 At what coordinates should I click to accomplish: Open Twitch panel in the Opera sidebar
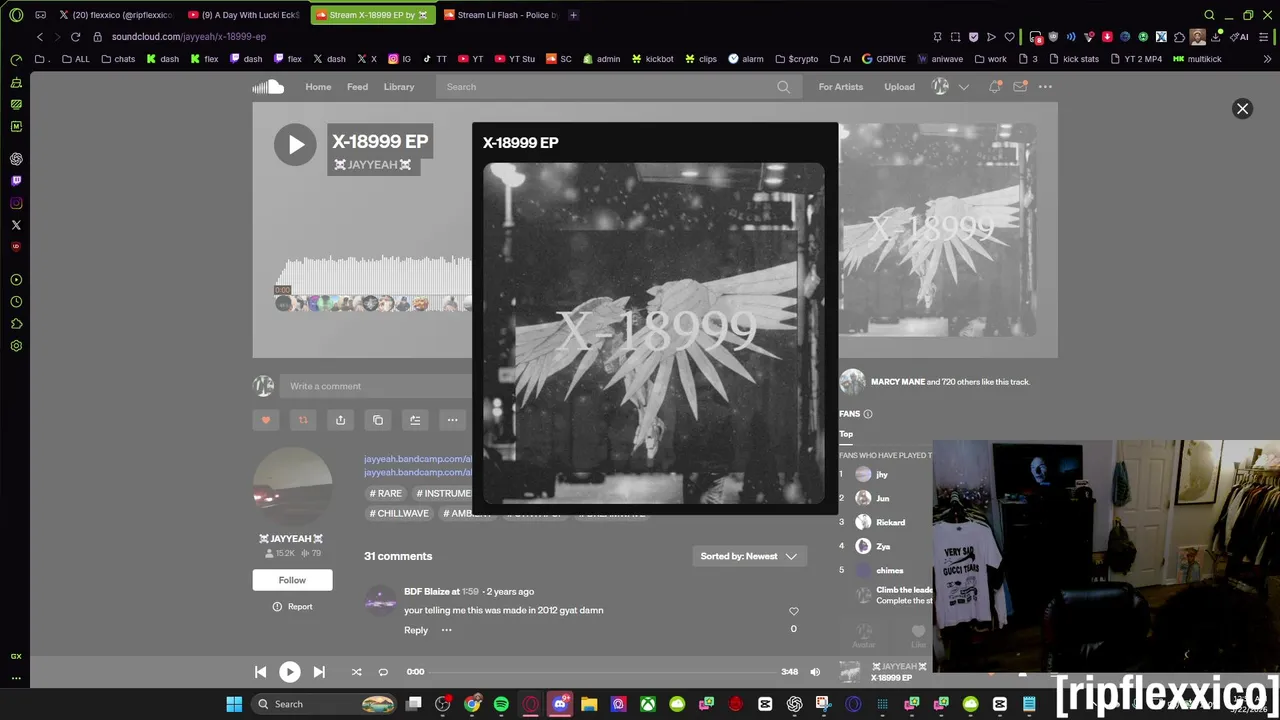coord(16,181)
